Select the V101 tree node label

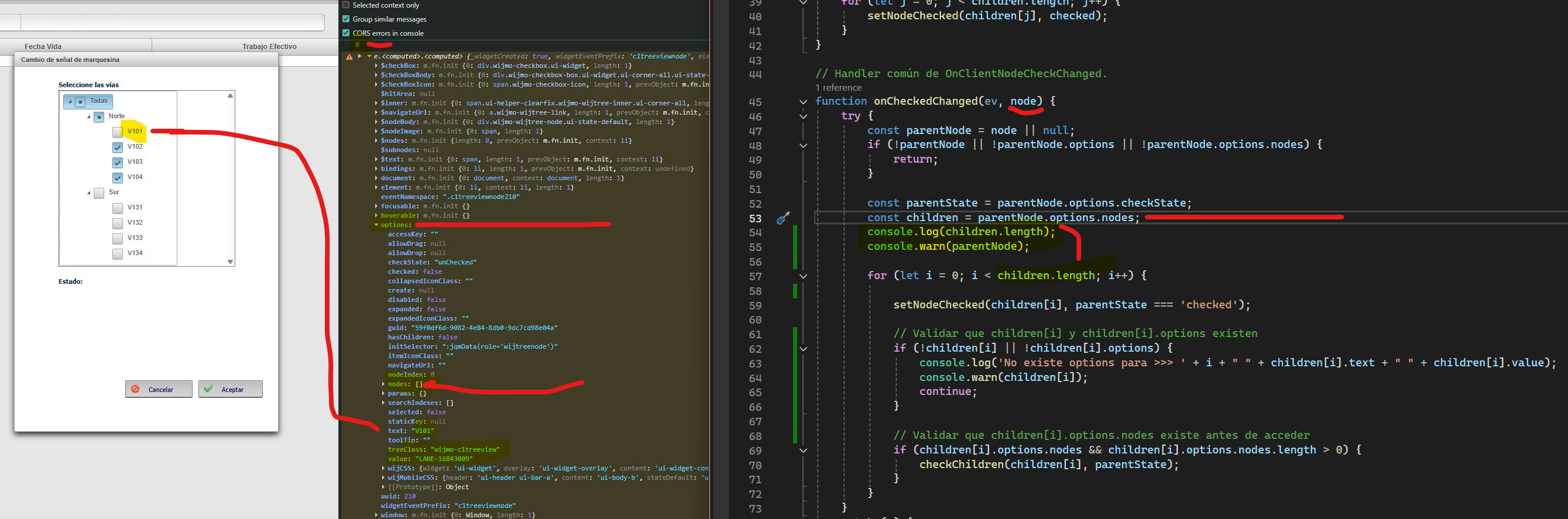135,132
